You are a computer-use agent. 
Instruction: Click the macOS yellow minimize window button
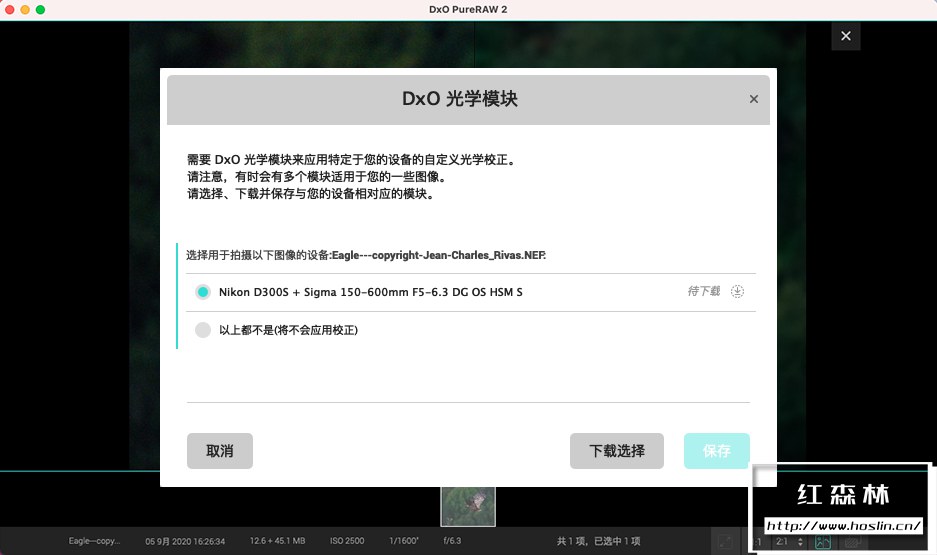point(25,10)
